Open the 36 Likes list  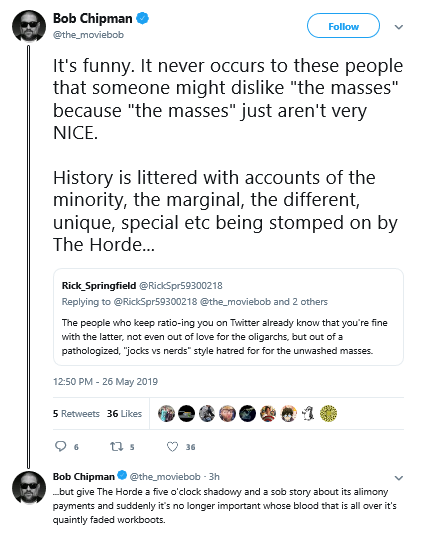click(x=124, y=413)
